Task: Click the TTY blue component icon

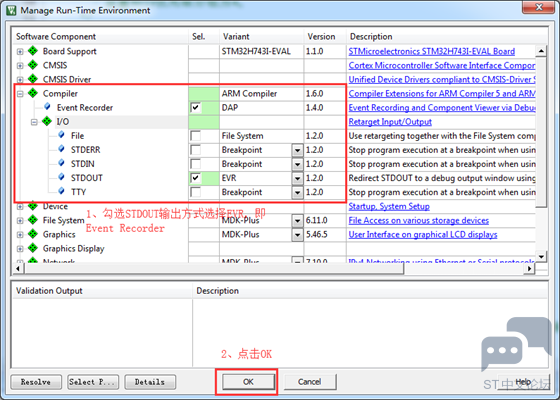Action: (61, 191)
